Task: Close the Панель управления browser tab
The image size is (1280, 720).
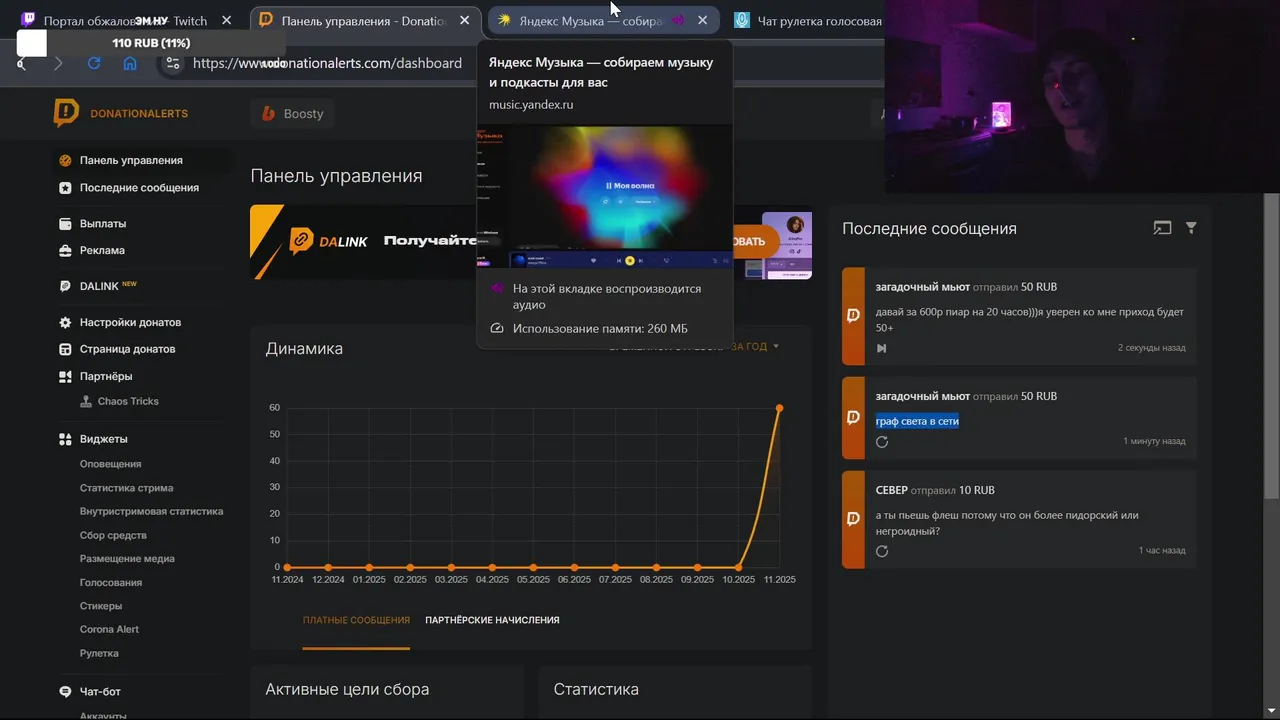Action: pyautogui.click(x=464, y=20)
